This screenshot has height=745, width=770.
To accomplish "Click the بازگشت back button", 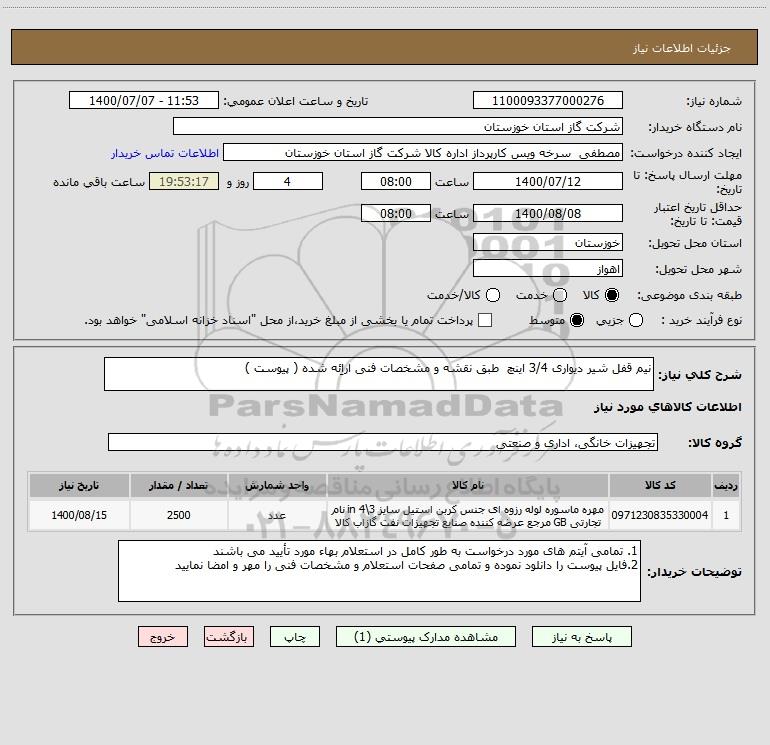I will pos(229,636).
